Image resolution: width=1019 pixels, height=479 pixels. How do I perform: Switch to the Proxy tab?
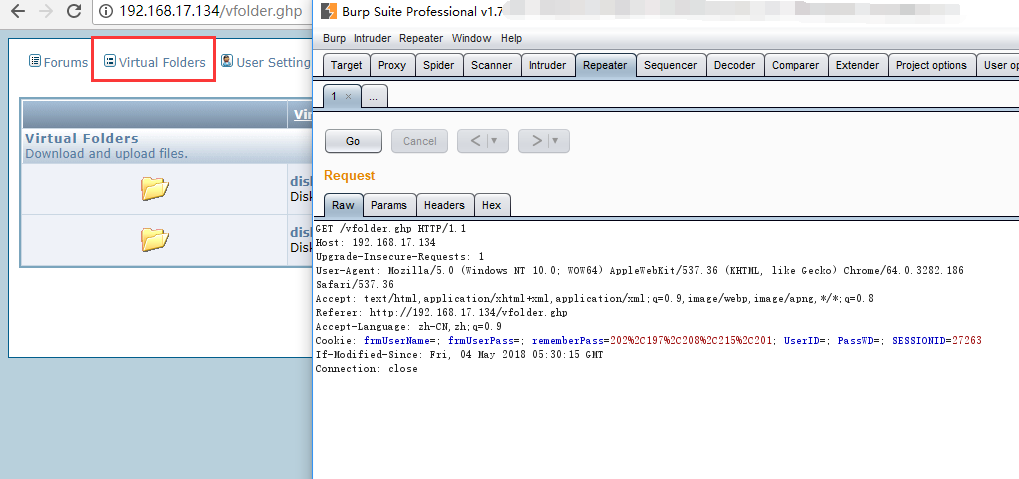click(392, 65)
